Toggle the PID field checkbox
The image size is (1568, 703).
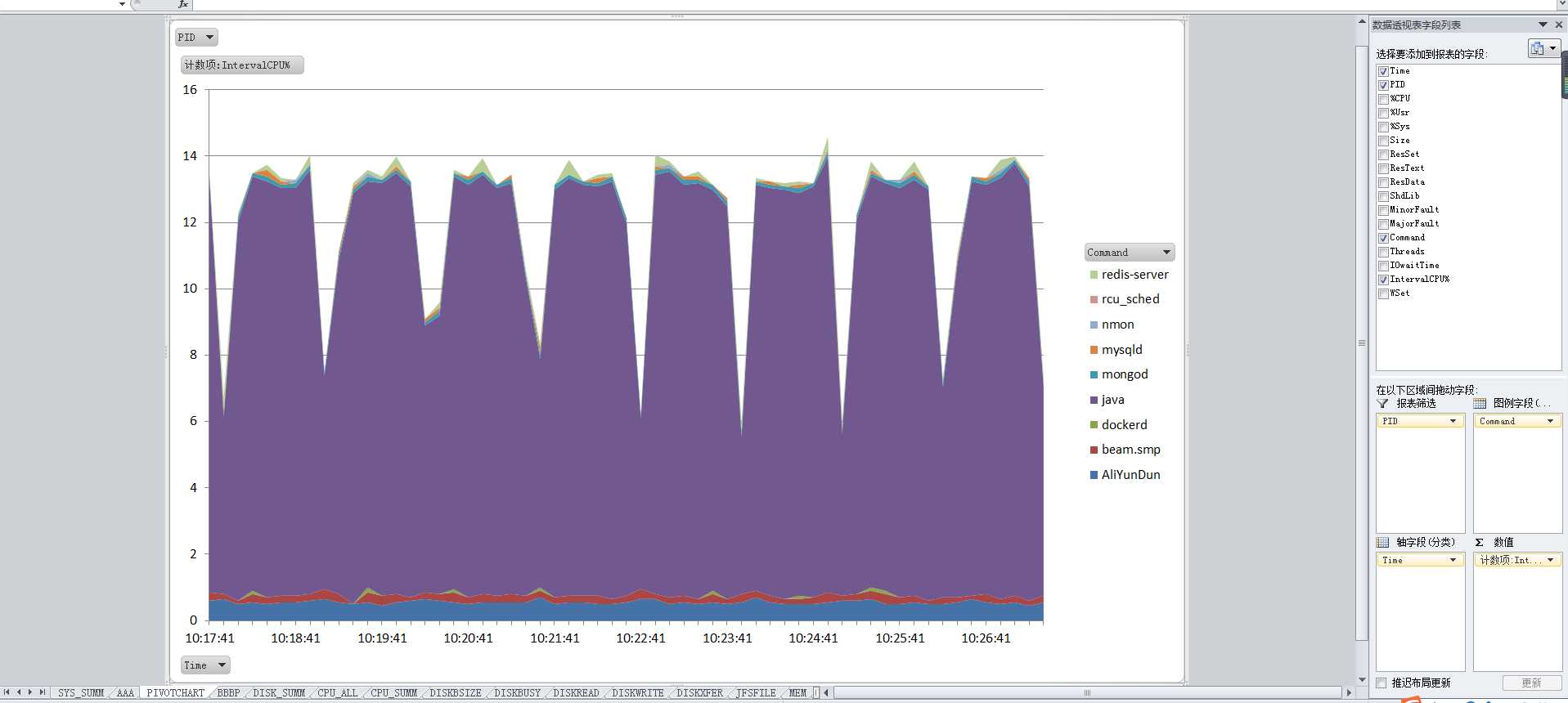click(1383, 85)
